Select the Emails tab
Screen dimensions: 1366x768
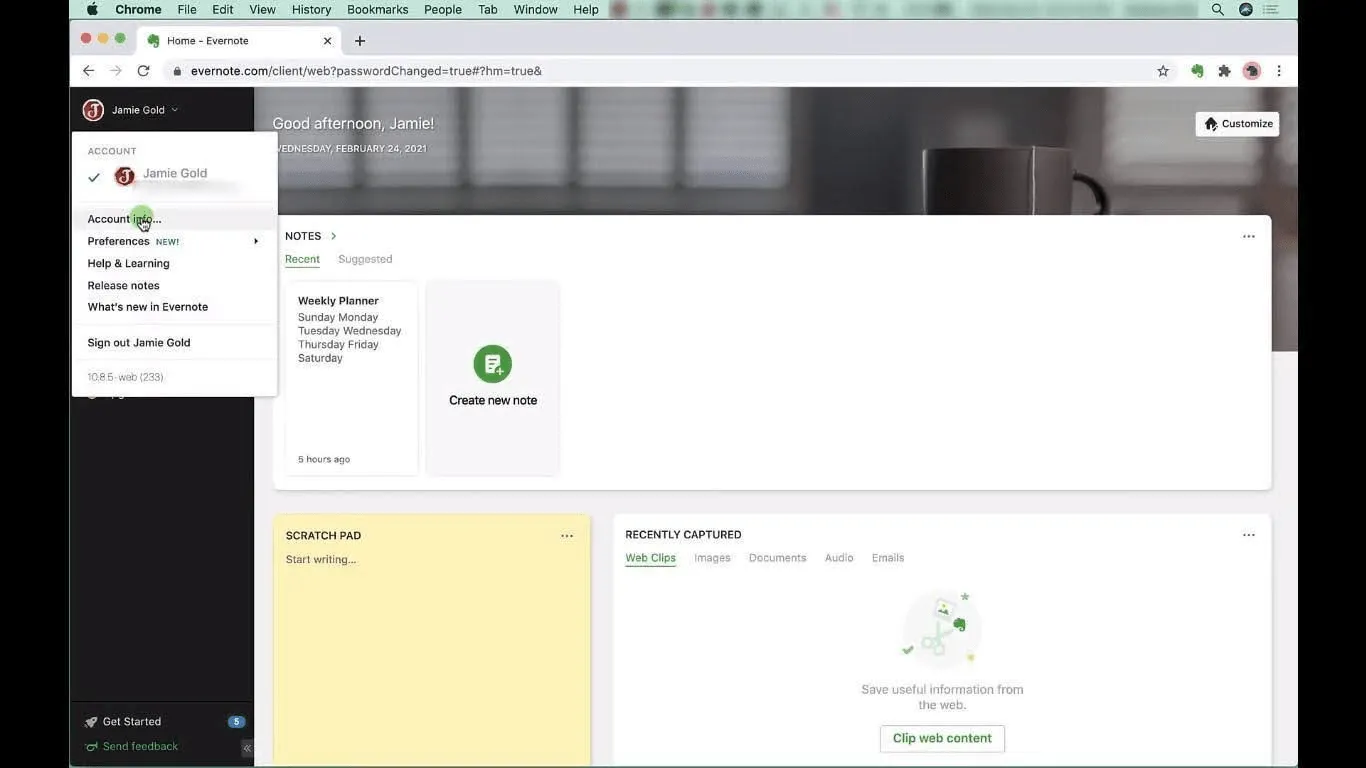point(888,558)
